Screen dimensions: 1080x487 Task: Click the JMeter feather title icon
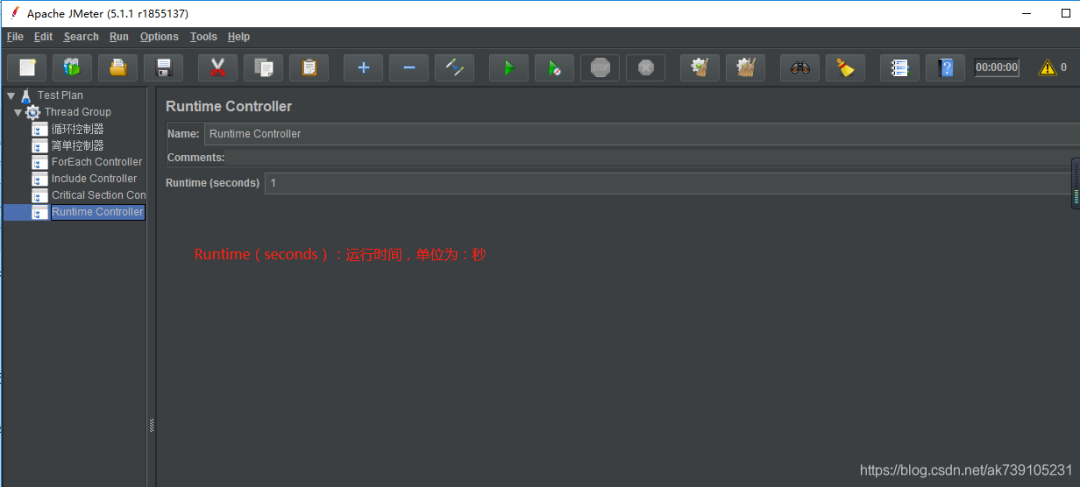[14, 13]
